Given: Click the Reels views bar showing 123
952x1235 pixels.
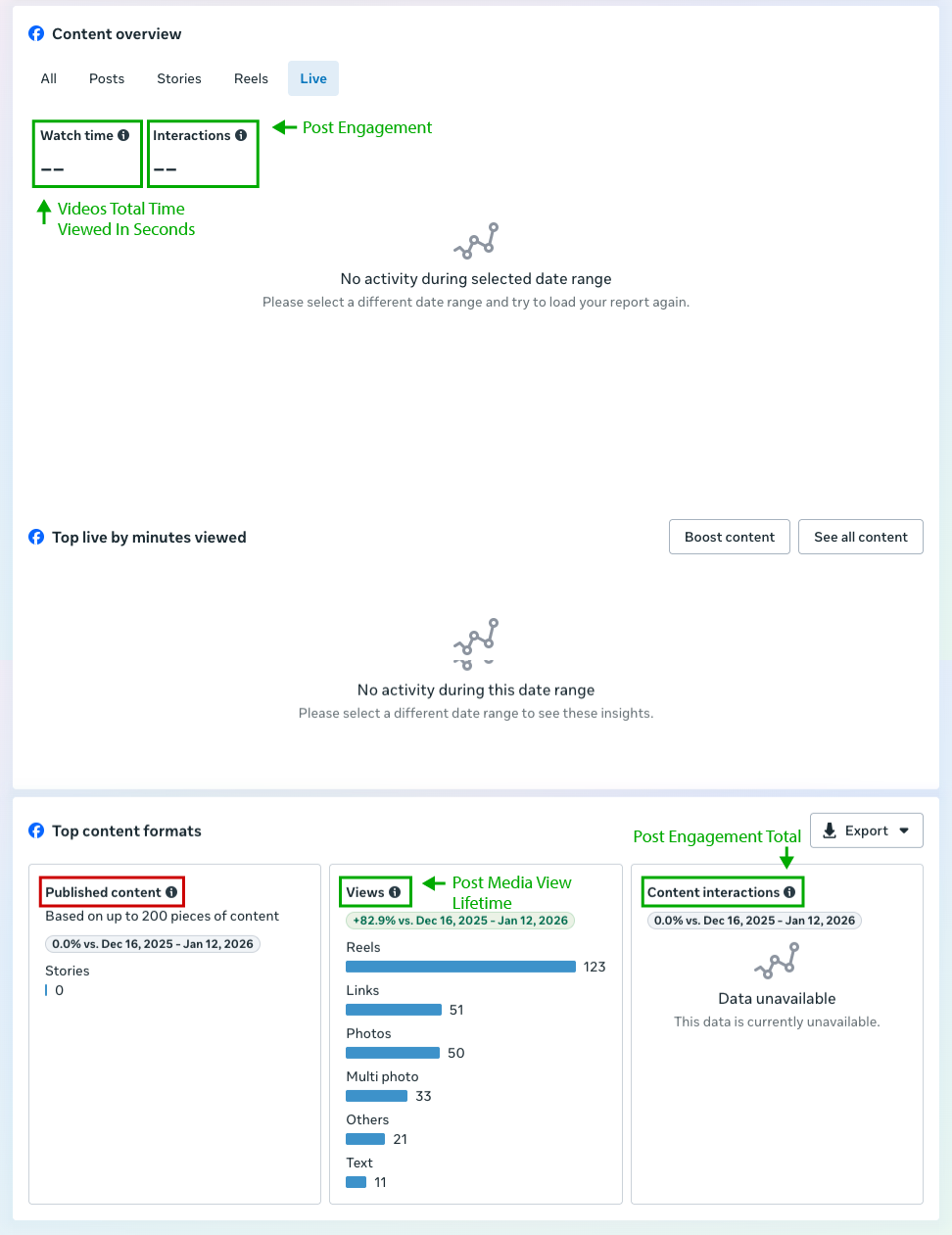Looking at the screenshot, I should click(460, 967).
